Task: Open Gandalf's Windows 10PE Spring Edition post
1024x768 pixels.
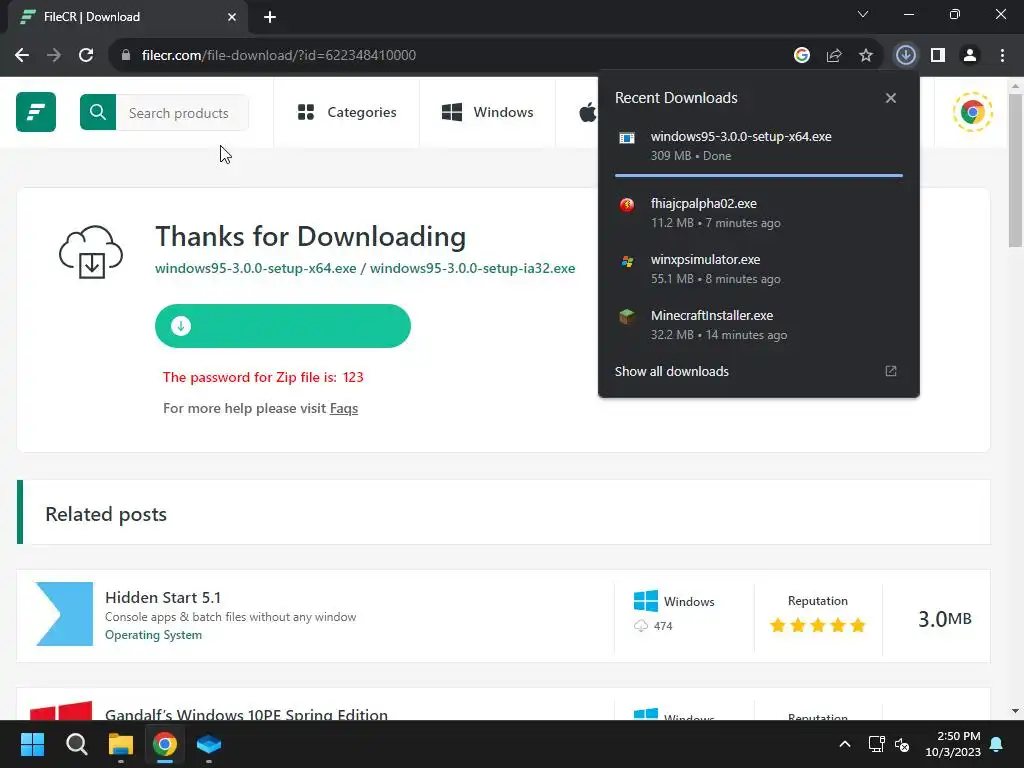Action: pyautogui.click(x=246, y=714)
